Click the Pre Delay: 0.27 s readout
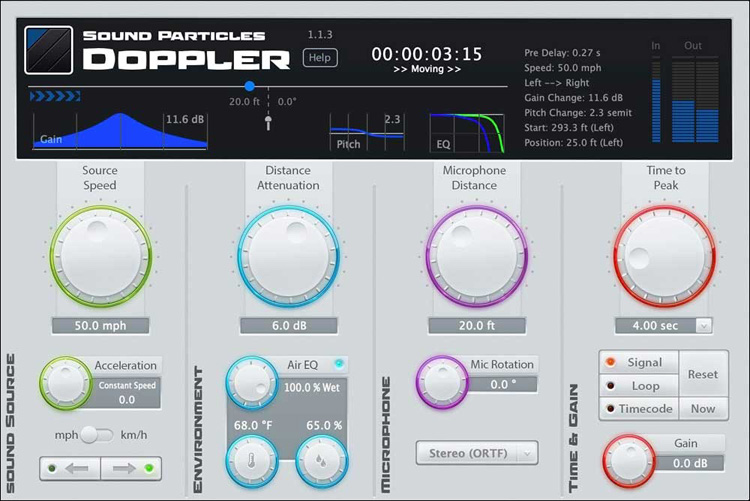 click(x=562, y=53)
